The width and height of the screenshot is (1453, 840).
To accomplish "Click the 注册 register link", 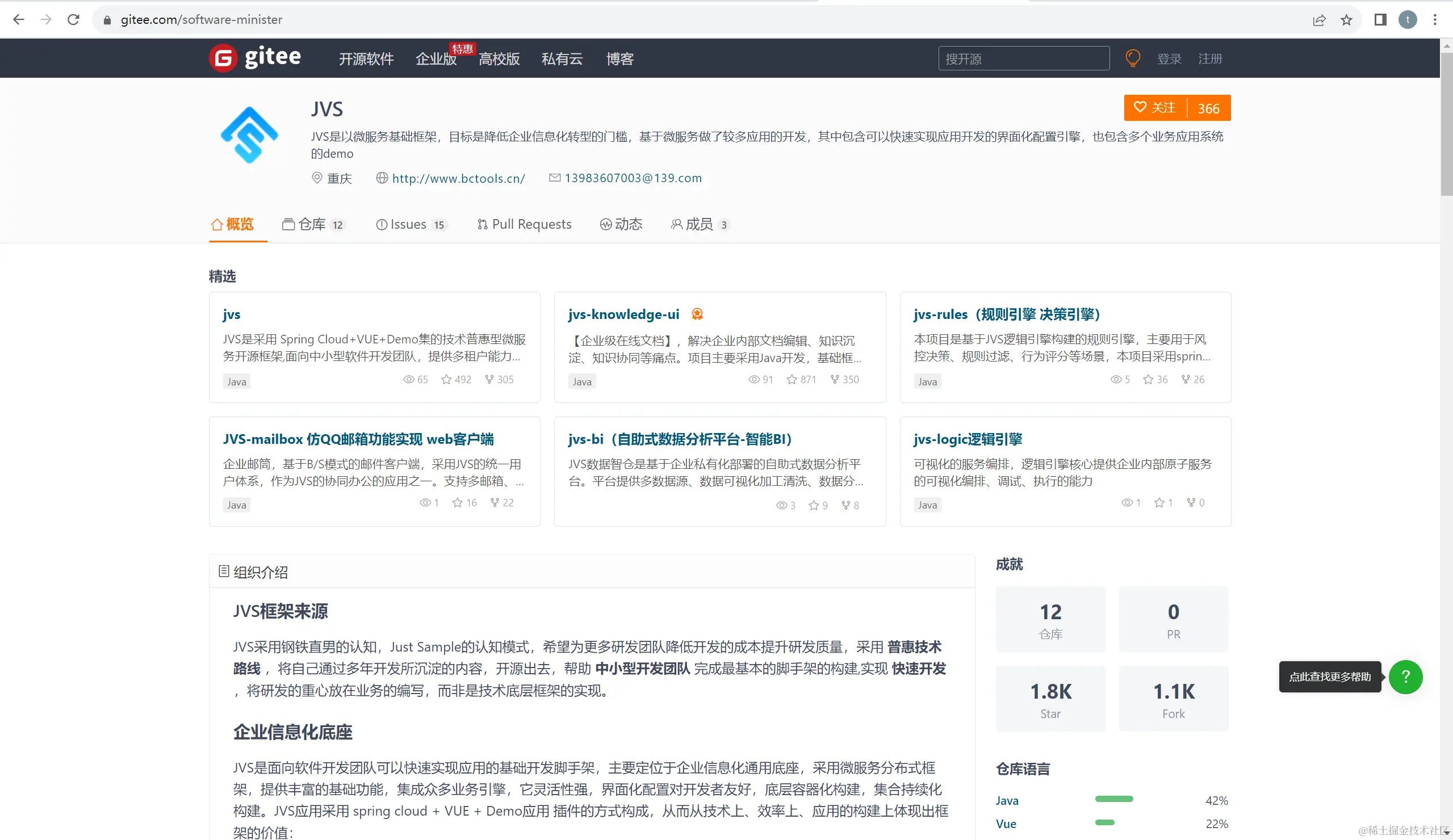I will click(x=1209, y=59).
